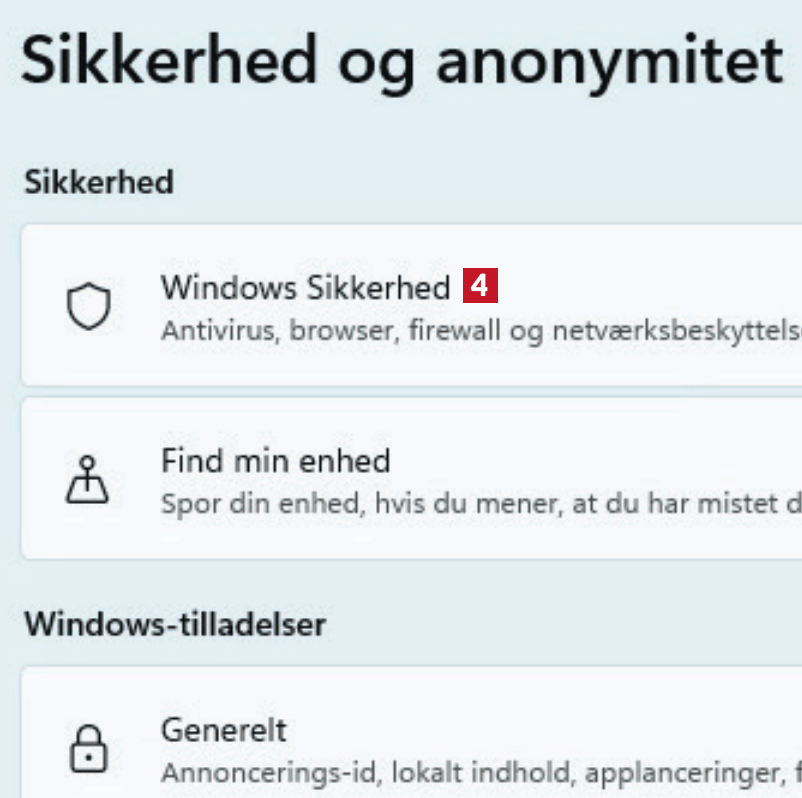Click the Find min enhed location icon

[x=88, y=478]
